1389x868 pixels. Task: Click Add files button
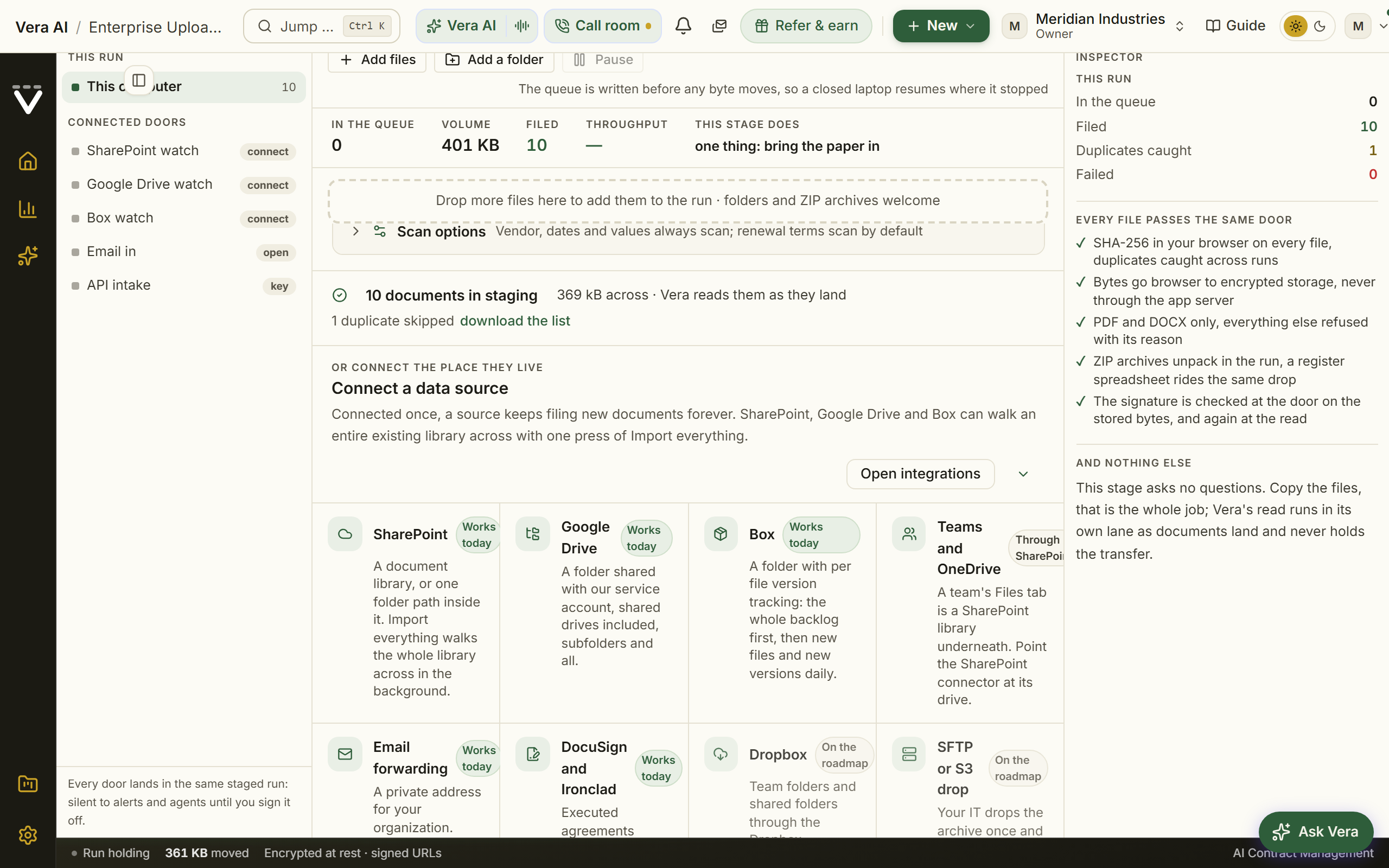(377, 60)
